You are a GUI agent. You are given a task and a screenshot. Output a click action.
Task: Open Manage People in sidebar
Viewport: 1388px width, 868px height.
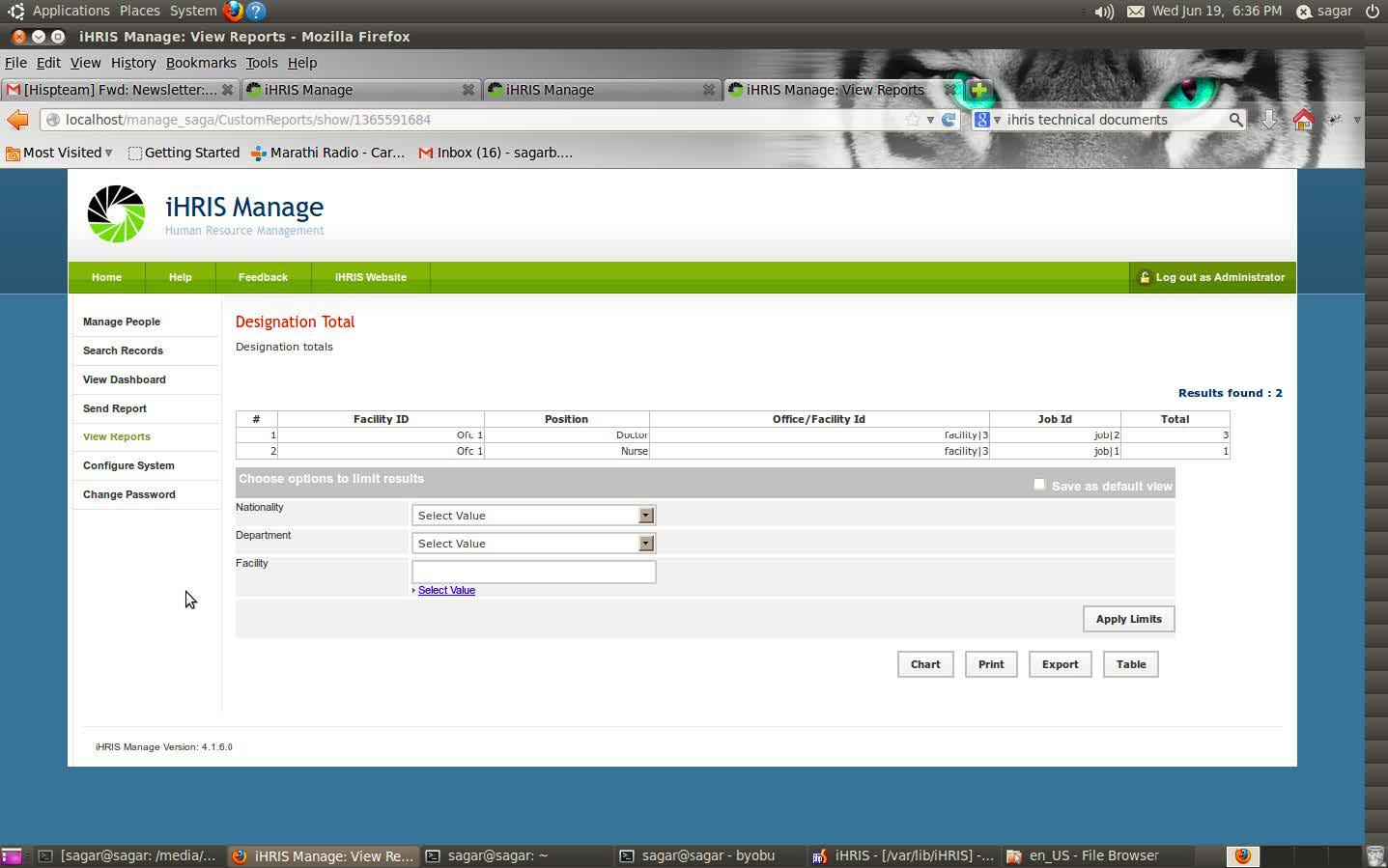[x=122, y=322]
